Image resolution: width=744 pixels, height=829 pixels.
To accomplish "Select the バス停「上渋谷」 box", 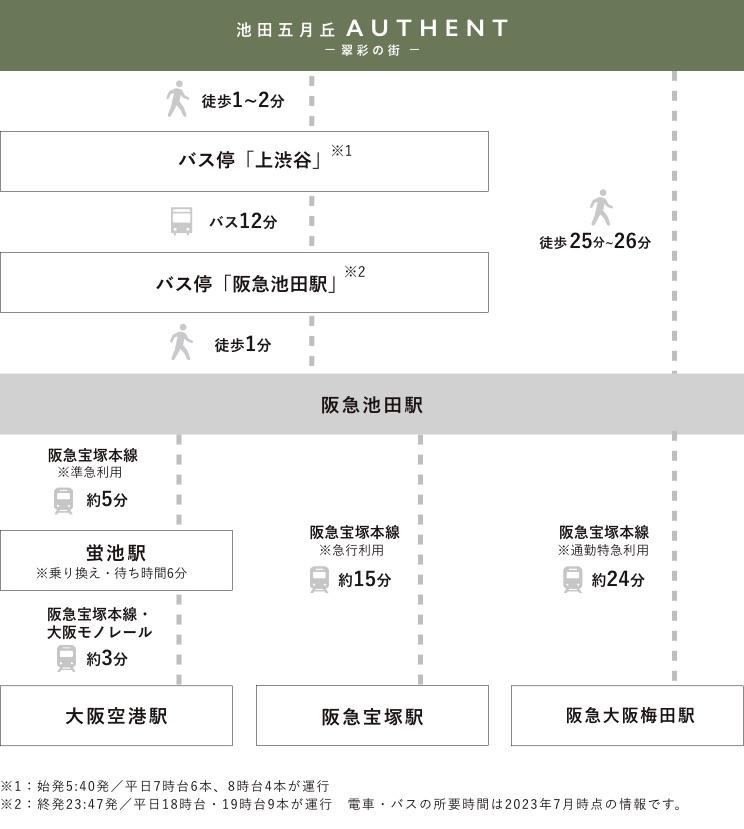I will [244, 161].
